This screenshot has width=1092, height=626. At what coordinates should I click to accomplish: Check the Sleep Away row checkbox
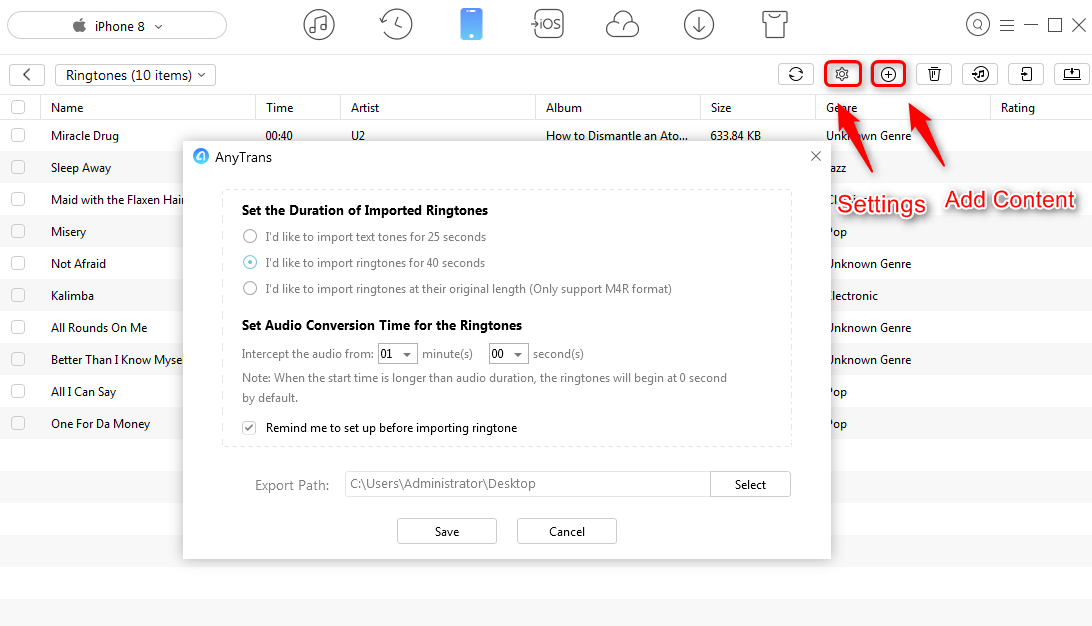[x=18, y=167]
